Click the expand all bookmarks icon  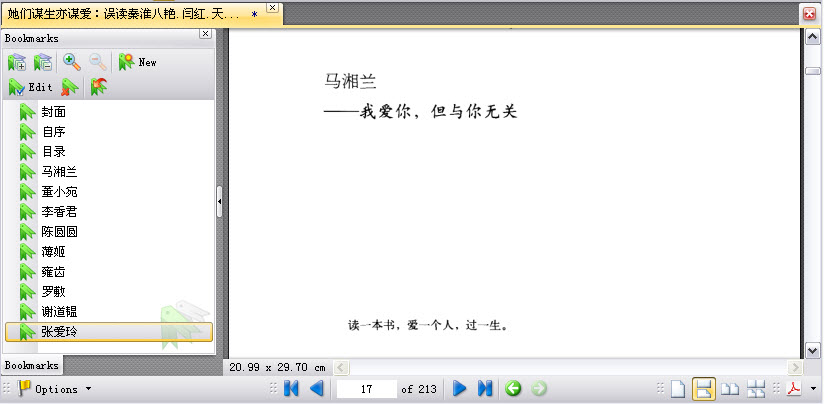pos(16,62)
